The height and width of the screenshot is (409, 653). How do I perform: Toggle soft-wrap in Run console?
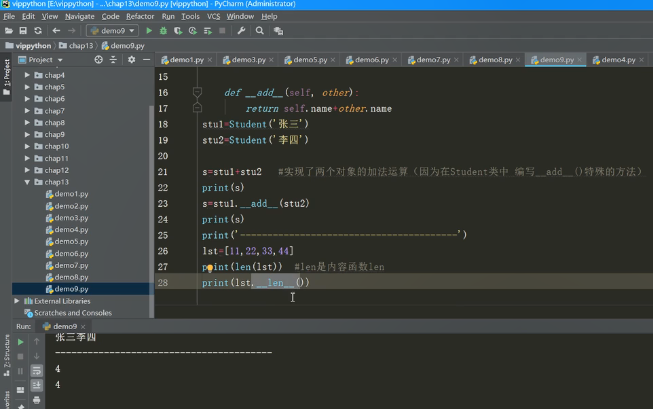37,371
